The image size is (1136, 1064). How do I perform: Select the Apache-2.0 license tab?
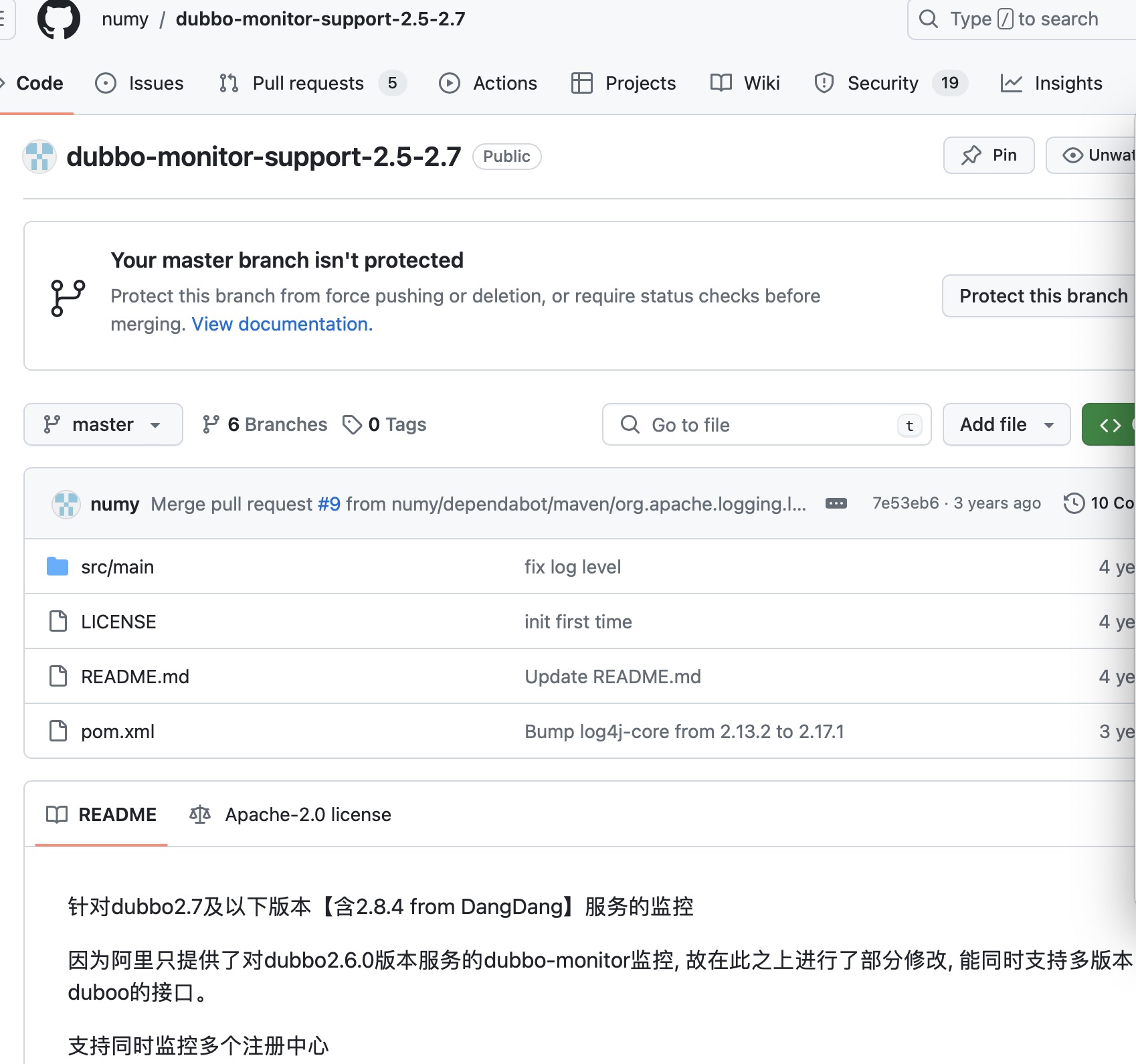point(290,814)
